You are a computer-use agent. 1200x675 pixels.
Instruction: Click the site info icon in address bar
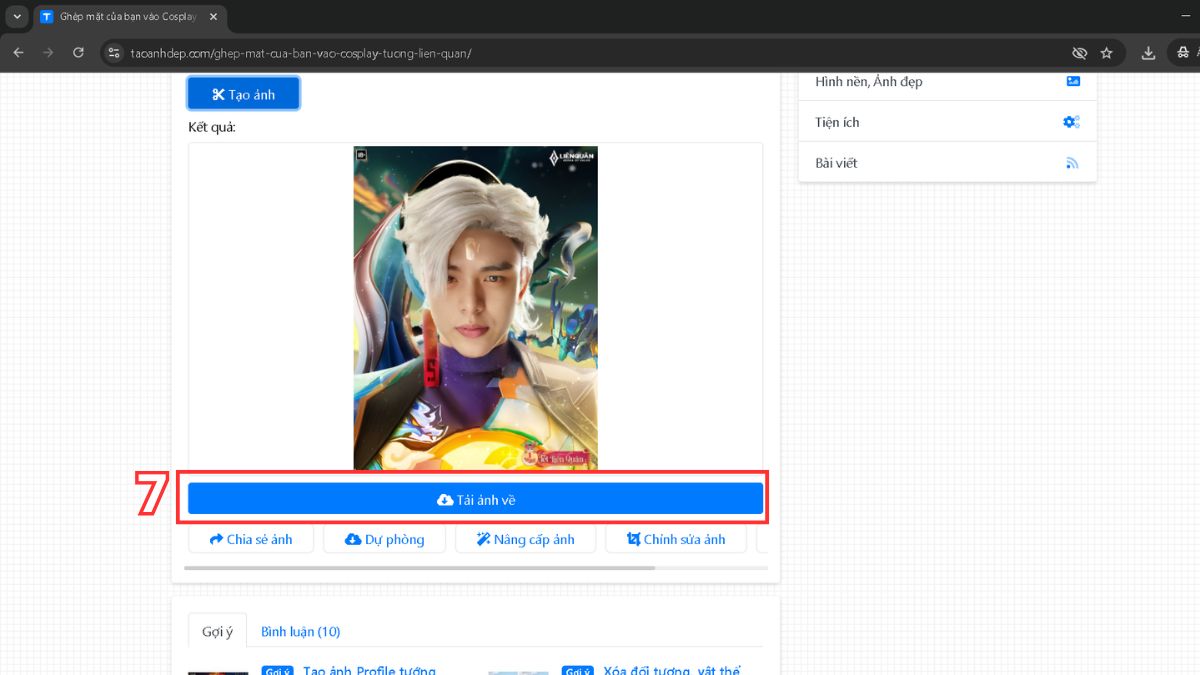tap(113, 53)
